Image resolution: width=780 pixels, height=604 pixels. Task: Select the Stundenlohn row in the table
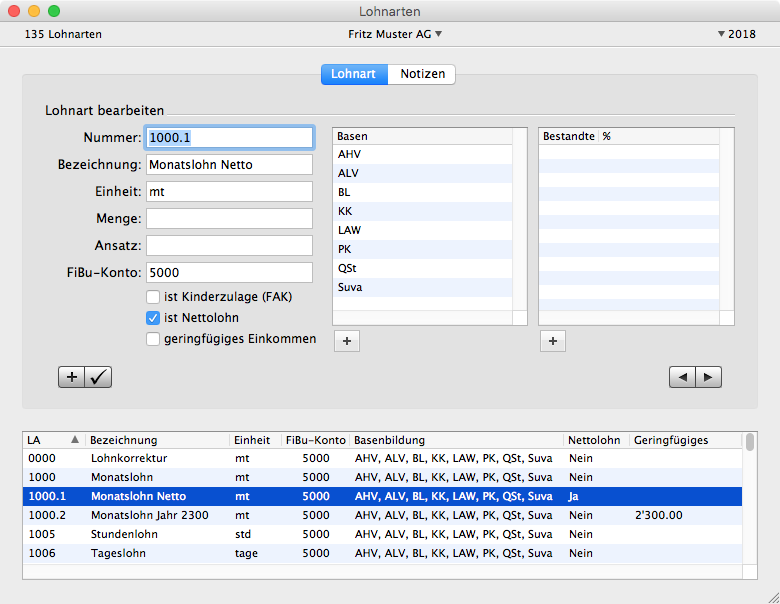tap(125, 534)
